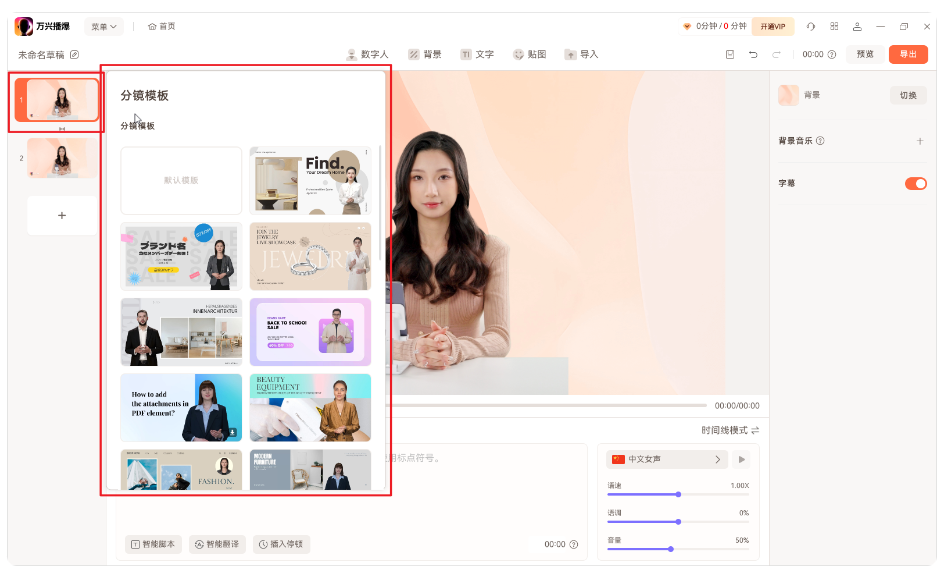Open the 文字 text tool
The height and width of the screenshot is (577, 952).
coord(477,54)
